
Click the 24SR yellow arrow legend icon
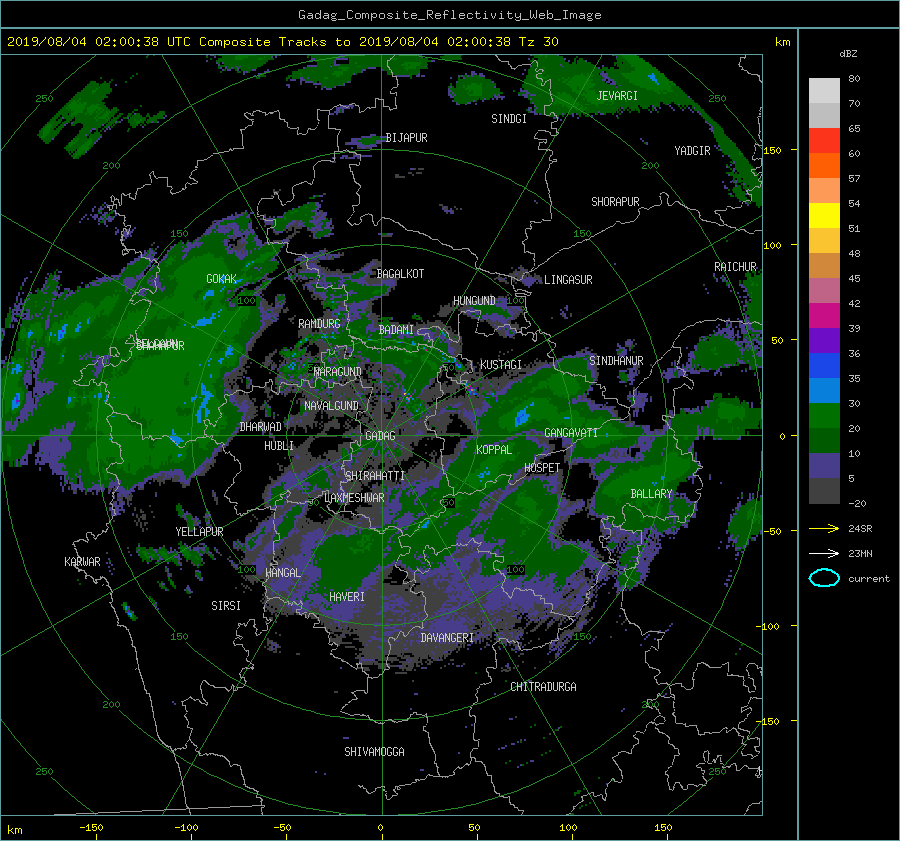click(824, 528)
